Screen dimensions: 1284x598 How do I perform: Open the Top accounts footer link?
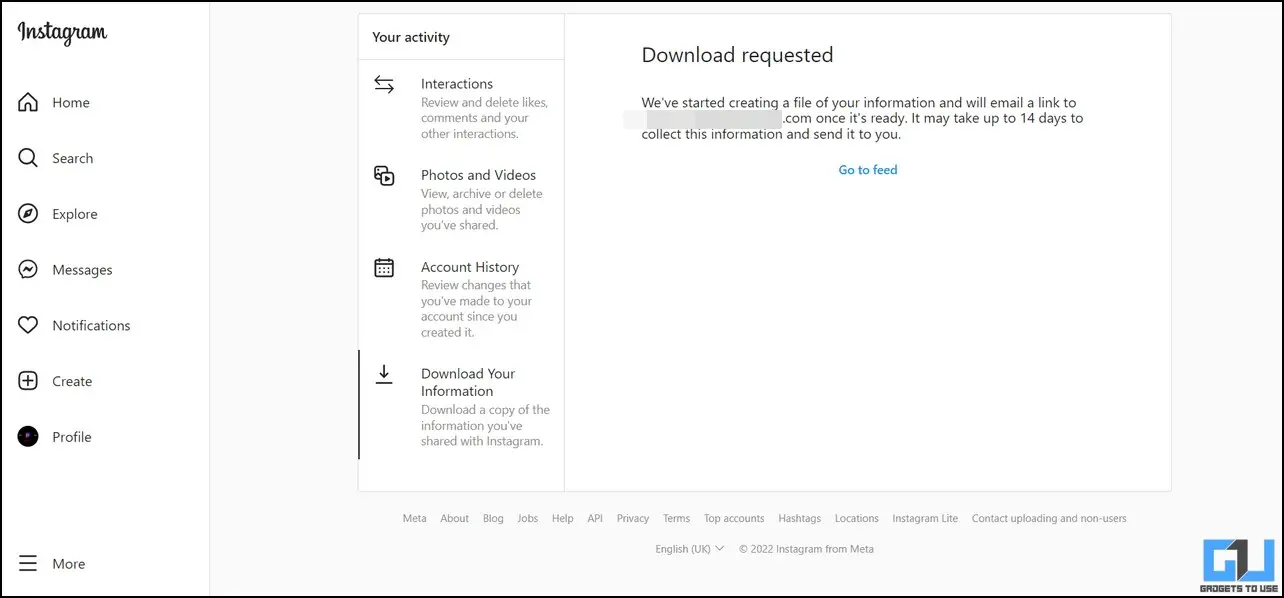(x=734, y=518)
